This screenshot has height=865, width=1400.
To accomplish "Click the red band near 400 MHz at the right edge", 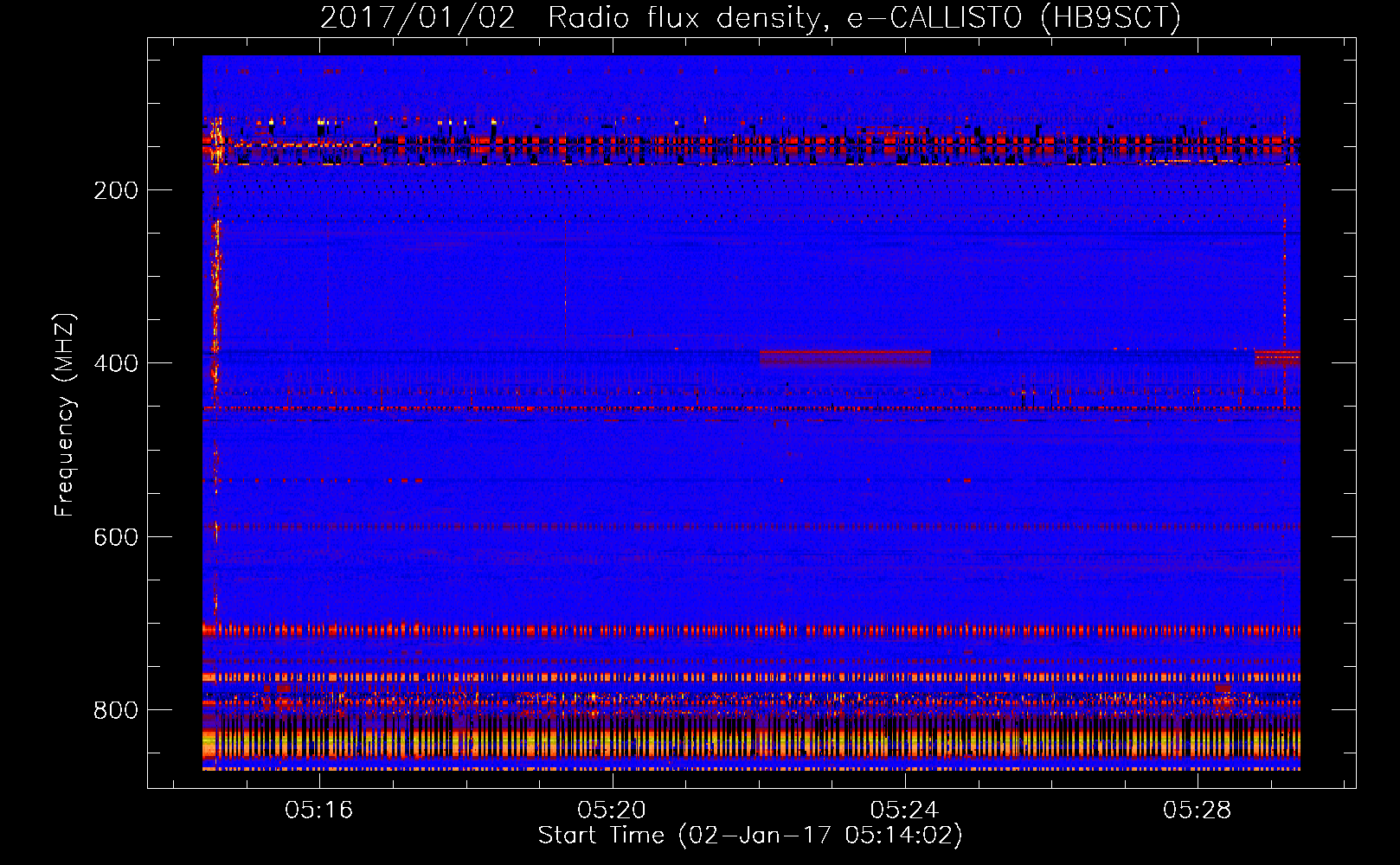I will pos(1277,357).
